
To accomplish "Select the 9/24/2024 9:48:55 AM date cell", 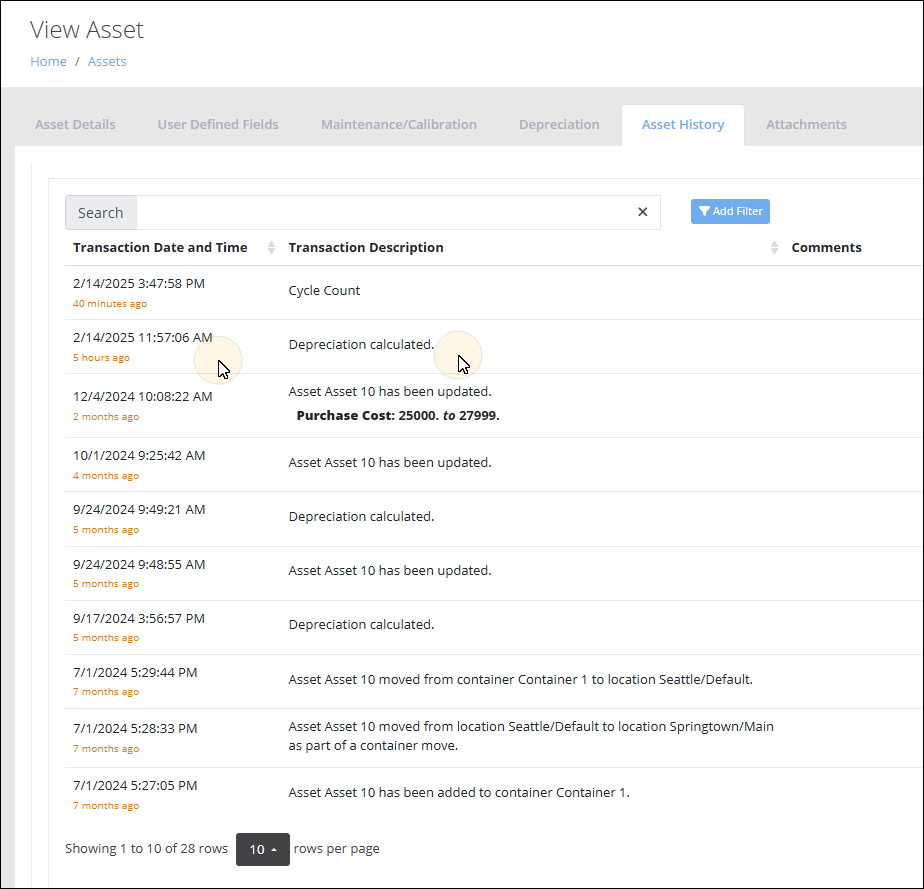I will point(139,564).
